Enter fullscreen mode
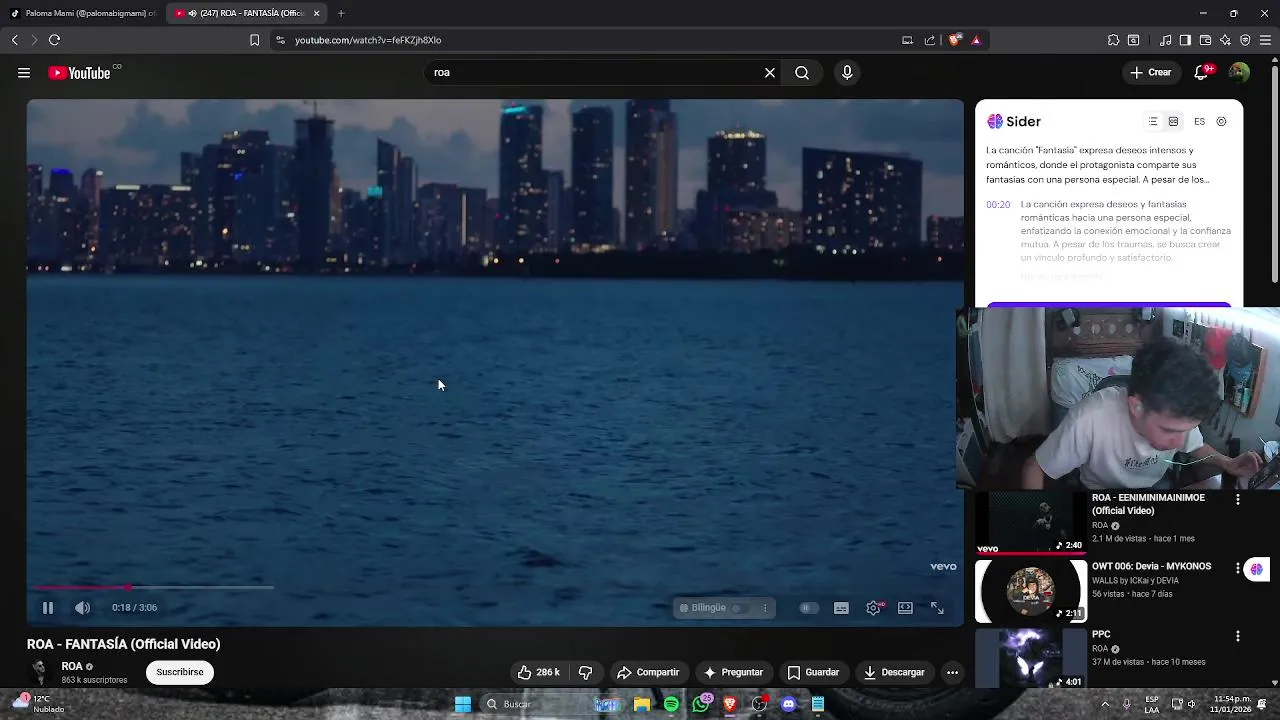The image size is (1280, 720). click(x=937, y=608)
